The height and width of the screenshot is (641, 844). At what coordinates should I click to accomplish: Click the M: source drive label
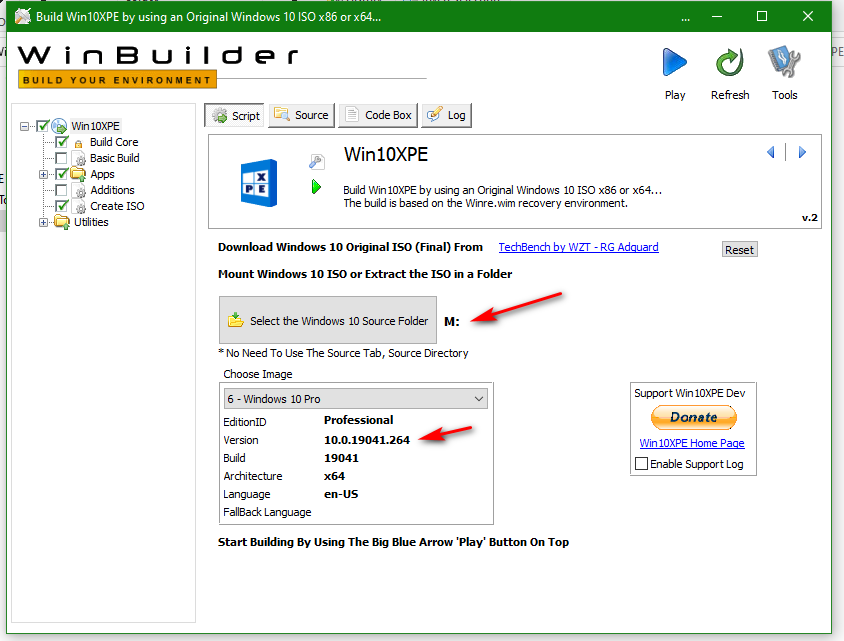click(452, 322)
